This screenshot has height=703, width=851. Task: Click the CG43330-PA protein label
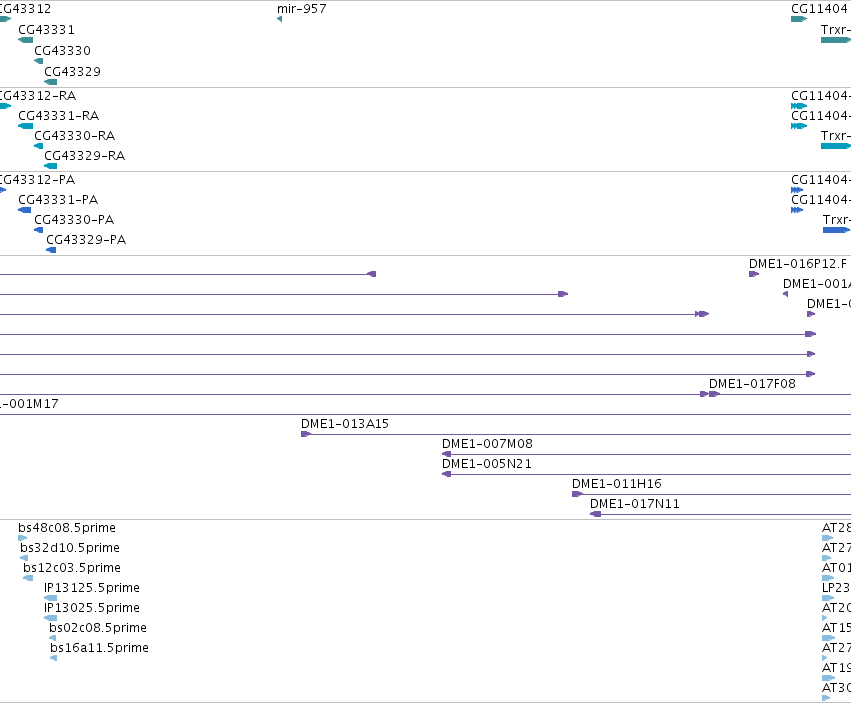[74, 220]
